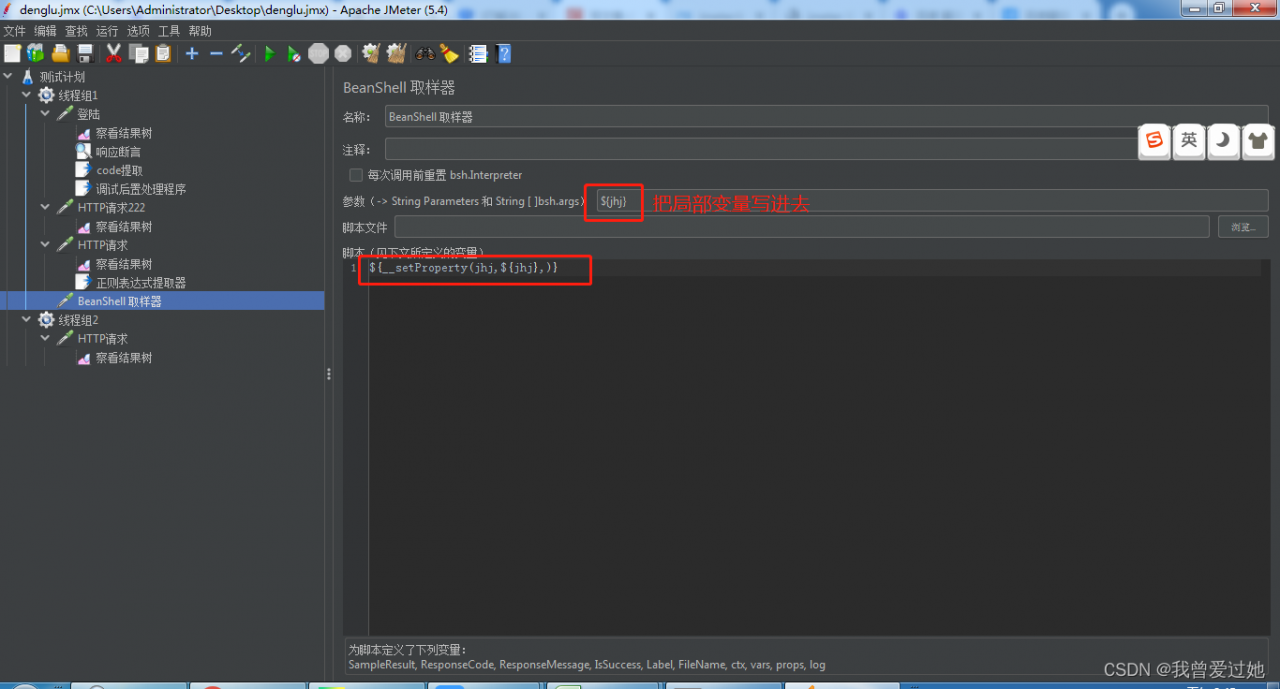Enable 每次调用前重置 bsh.Interpreter checkbox
Screen dimensions: 1280x689
356,175
